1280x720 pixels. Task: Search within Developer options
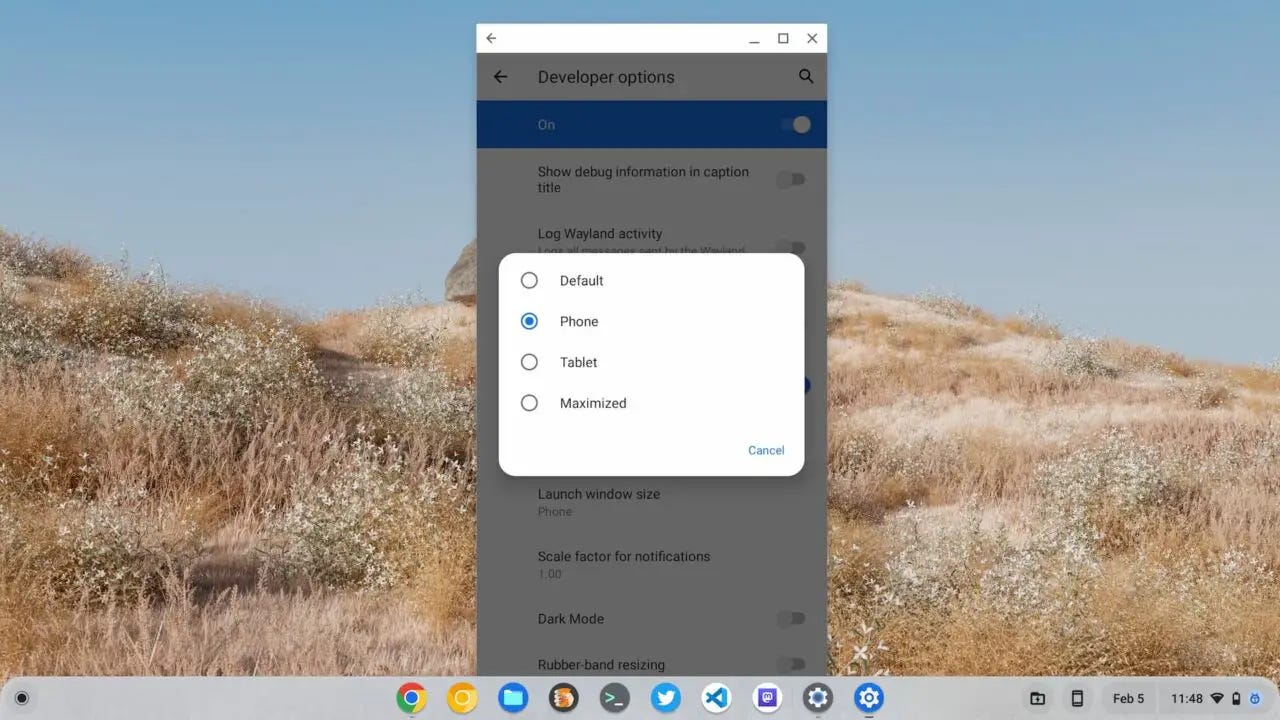(806, 76)
